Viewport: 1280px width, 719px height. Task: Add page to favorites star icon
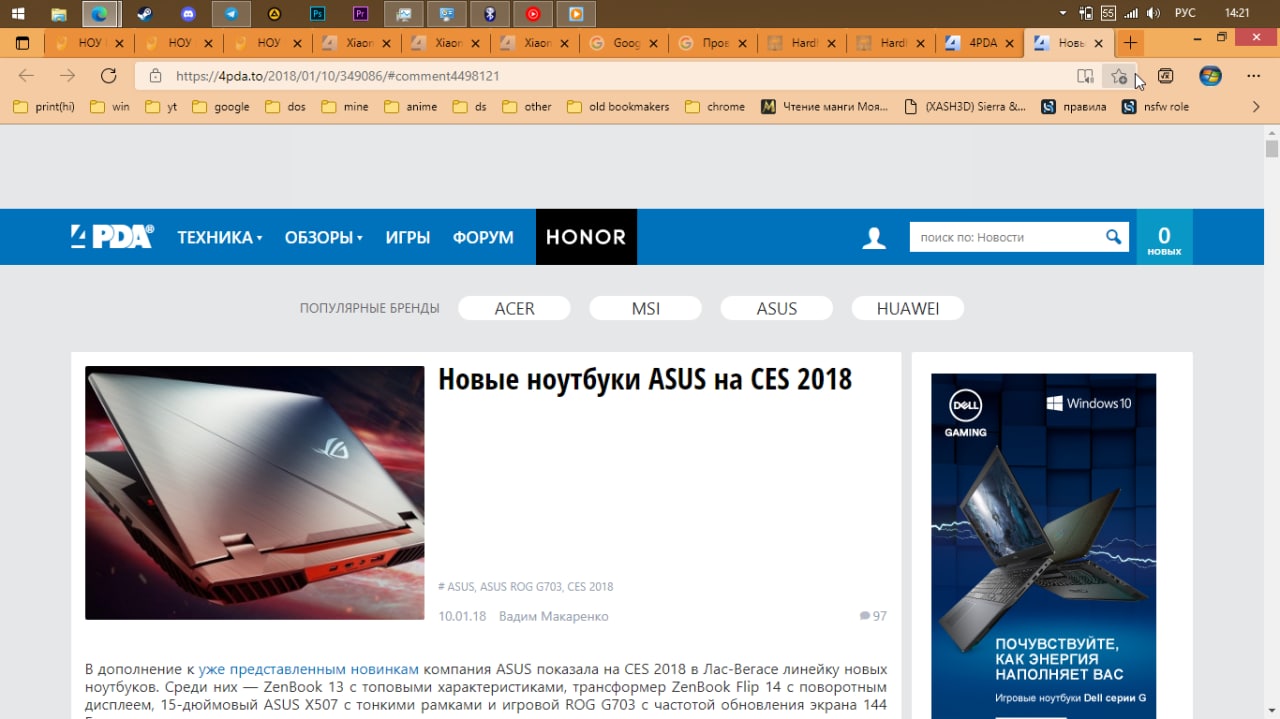pos(1119,76)
